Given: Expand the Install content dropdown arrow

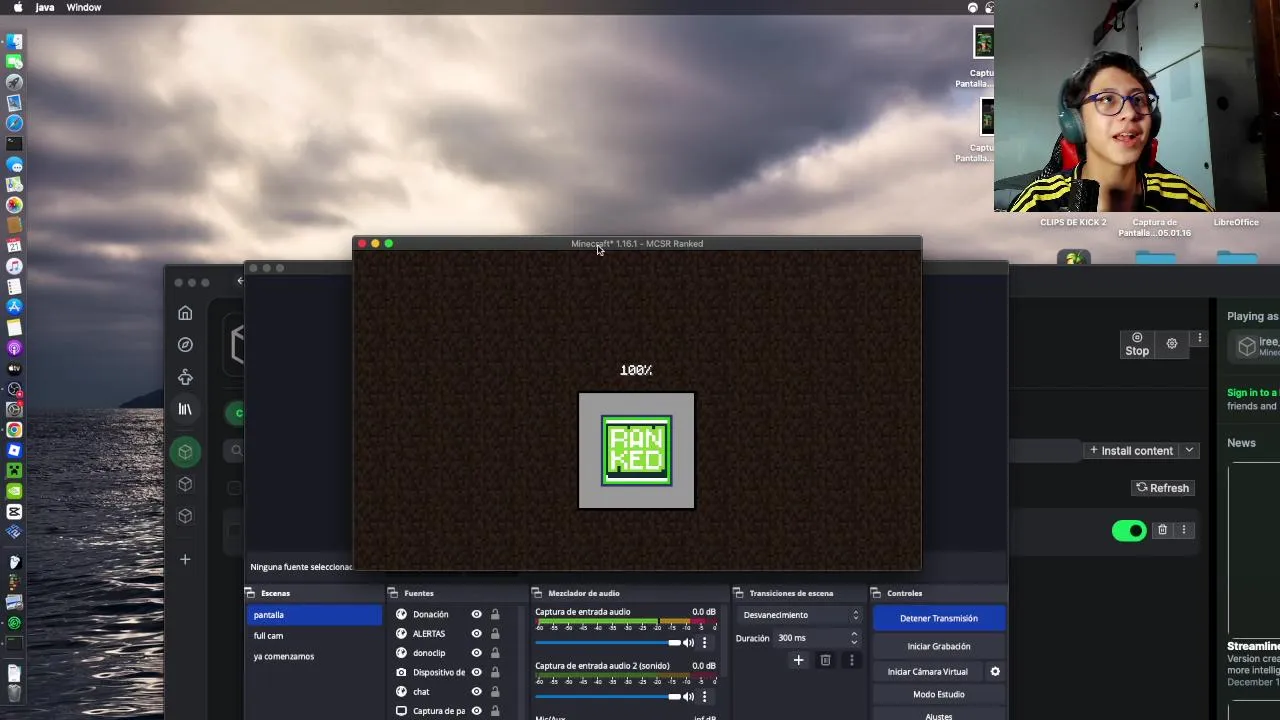Looking at the screenshot, I should [1189, 451].
